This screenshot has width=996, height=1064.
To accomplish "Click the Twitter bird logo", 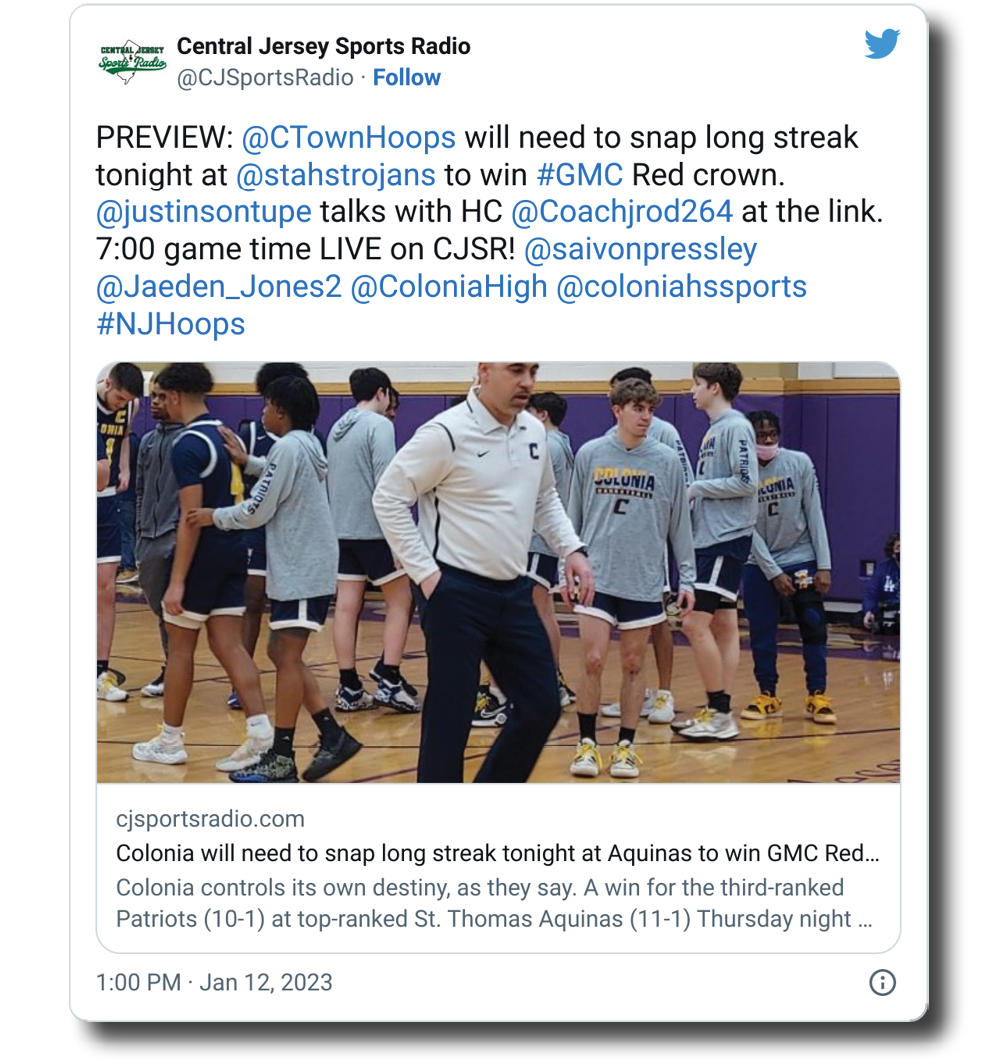I will 882,45.
